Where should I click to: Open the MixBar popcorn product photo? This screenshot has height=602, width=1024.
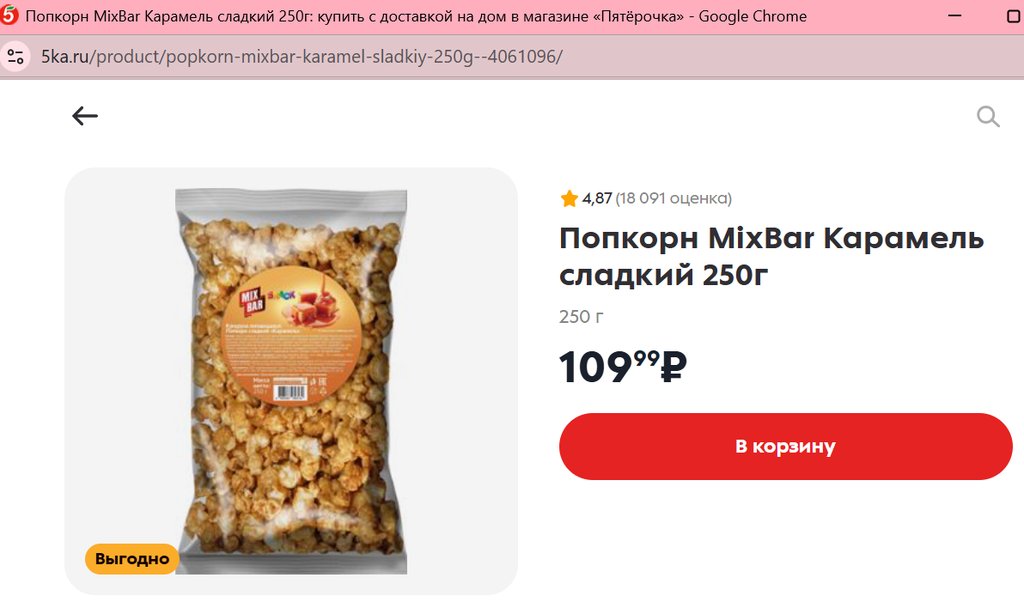click(x=291, y=381)
